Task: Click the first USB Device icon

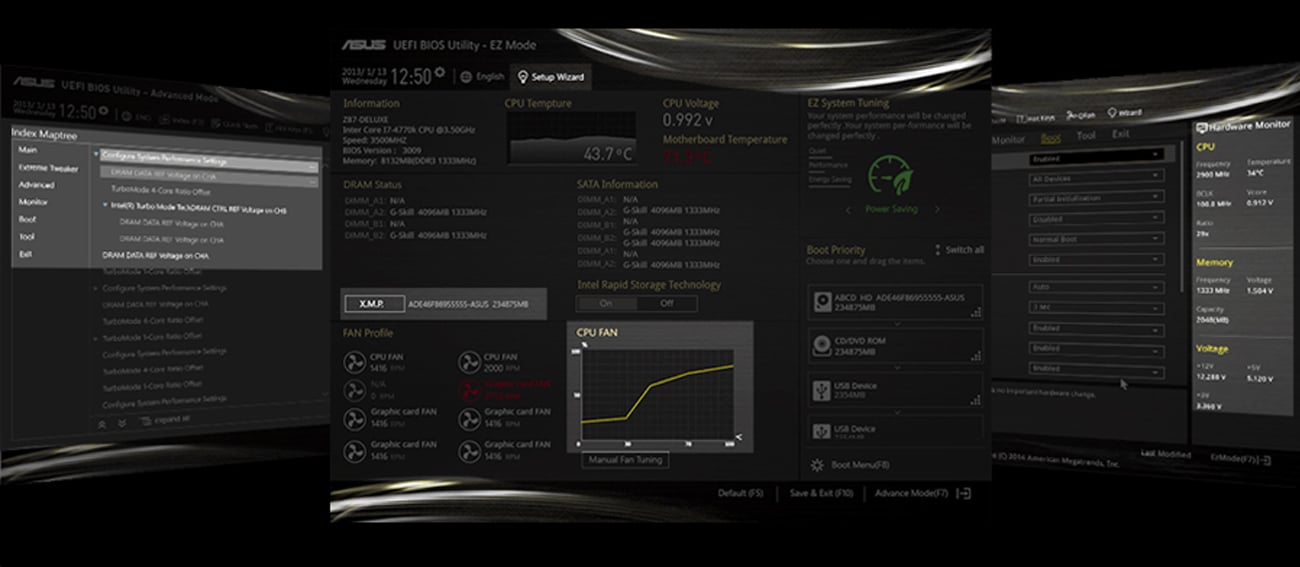Action: pos(821,389)
